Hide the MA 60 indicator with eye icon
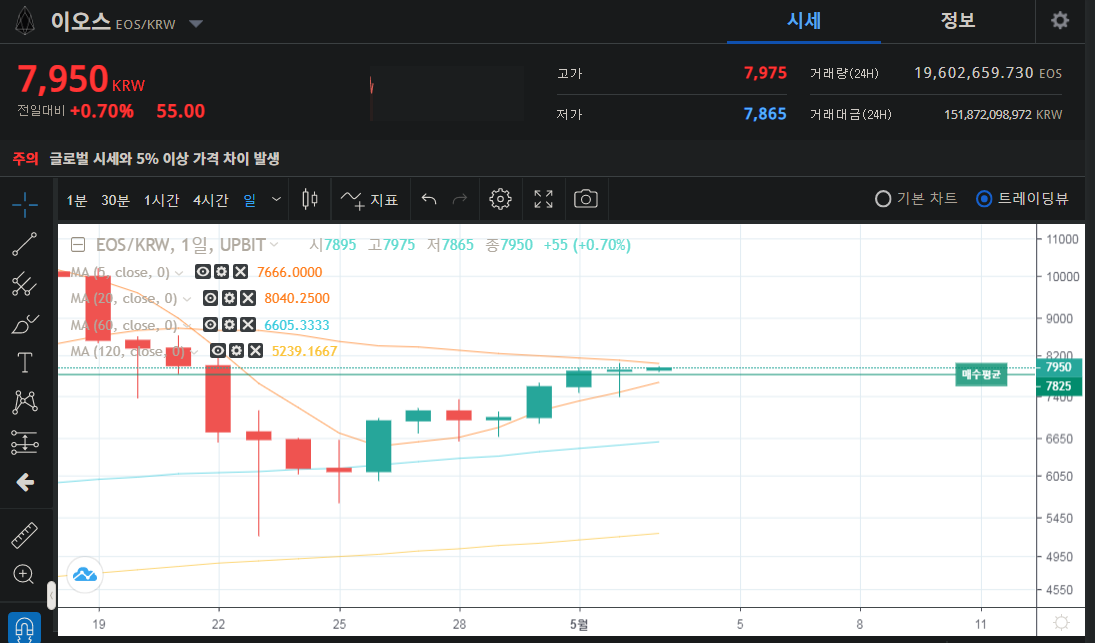This screenshot has height=643, width=1095. pos(210,325)
